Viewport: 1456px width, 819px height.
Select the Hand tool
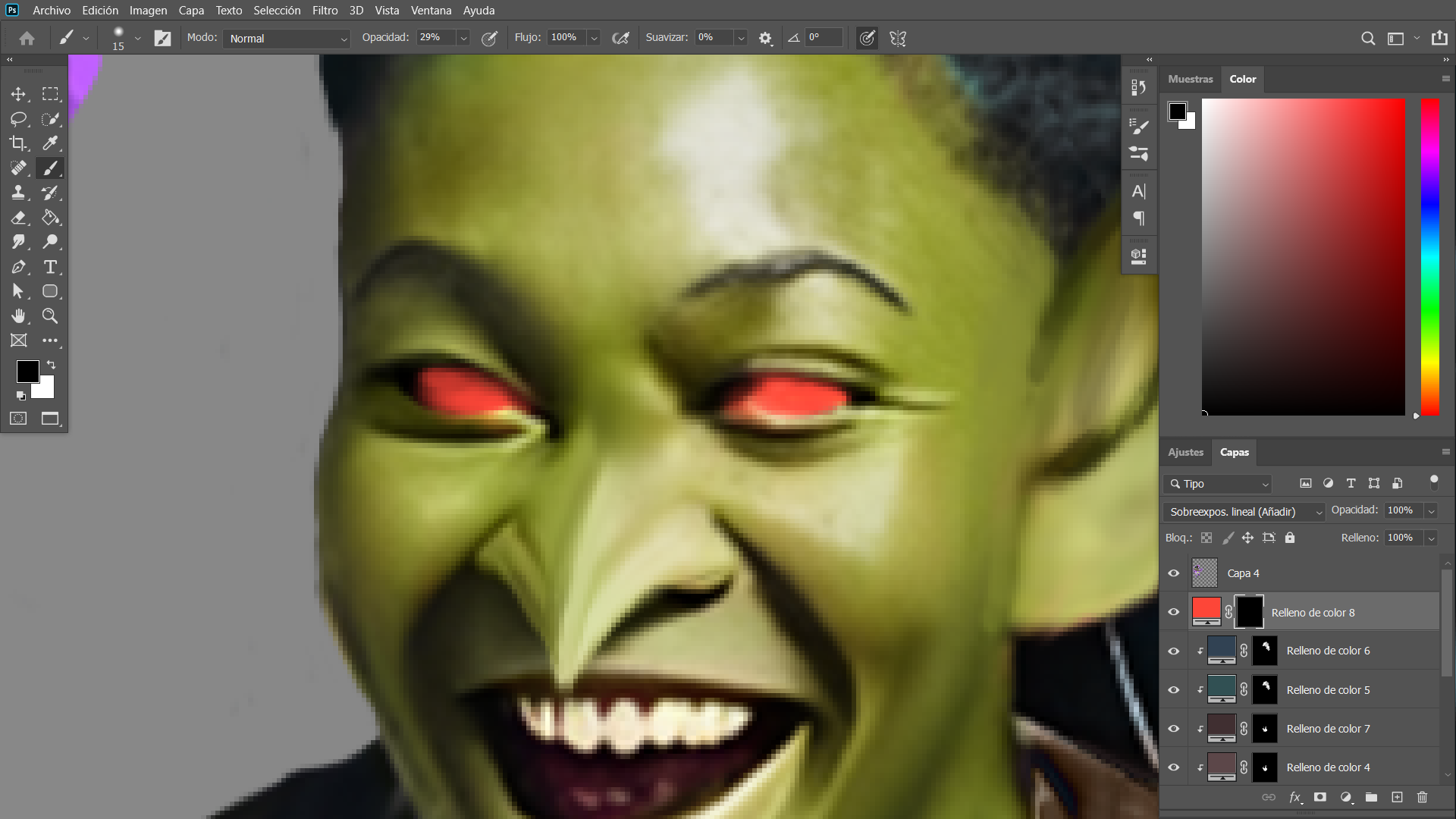(18, 316)
